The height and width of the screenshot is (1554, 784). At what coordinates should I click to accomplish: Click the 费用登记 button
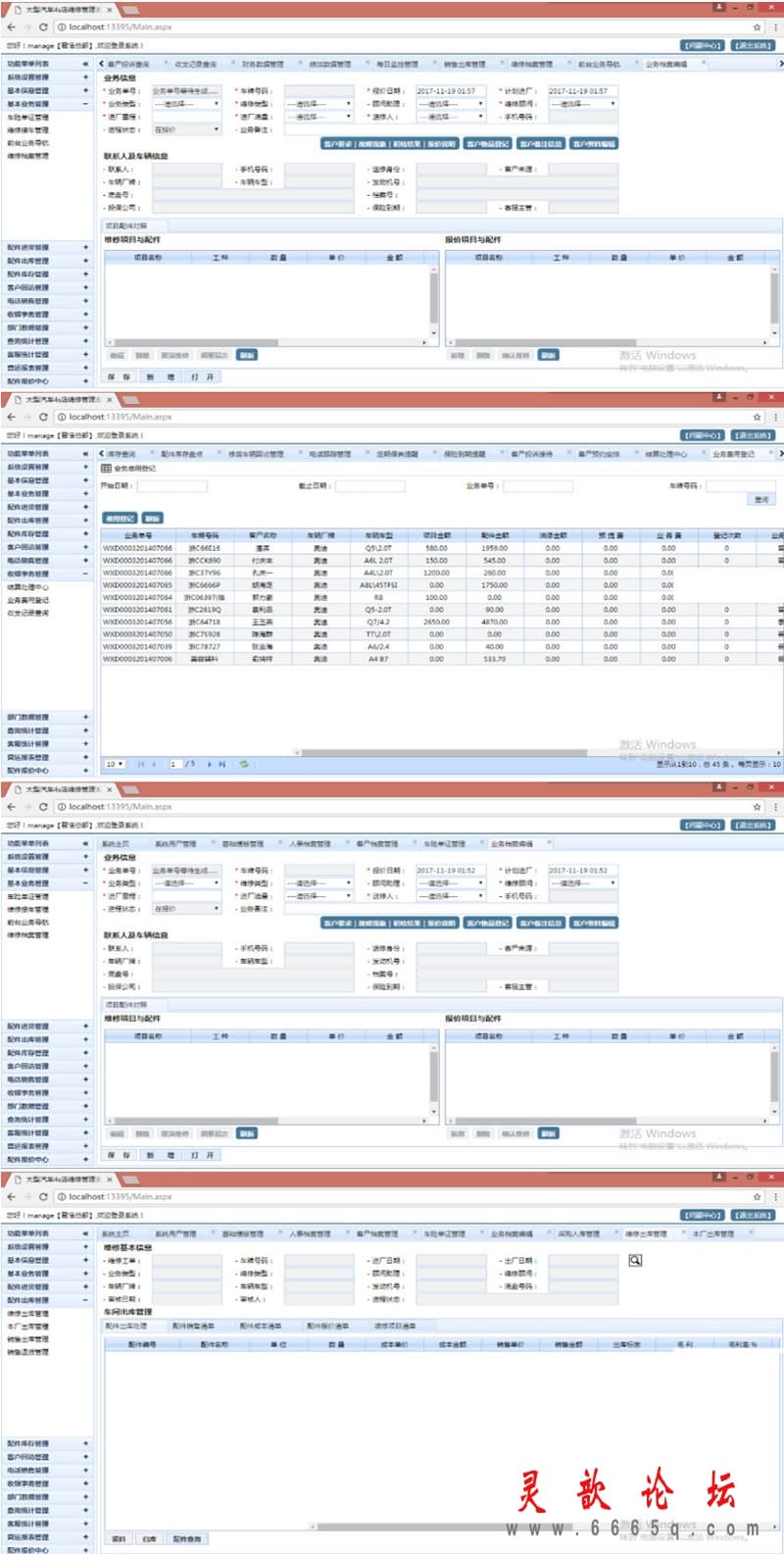pyautogui.click(x=120, y=518)
